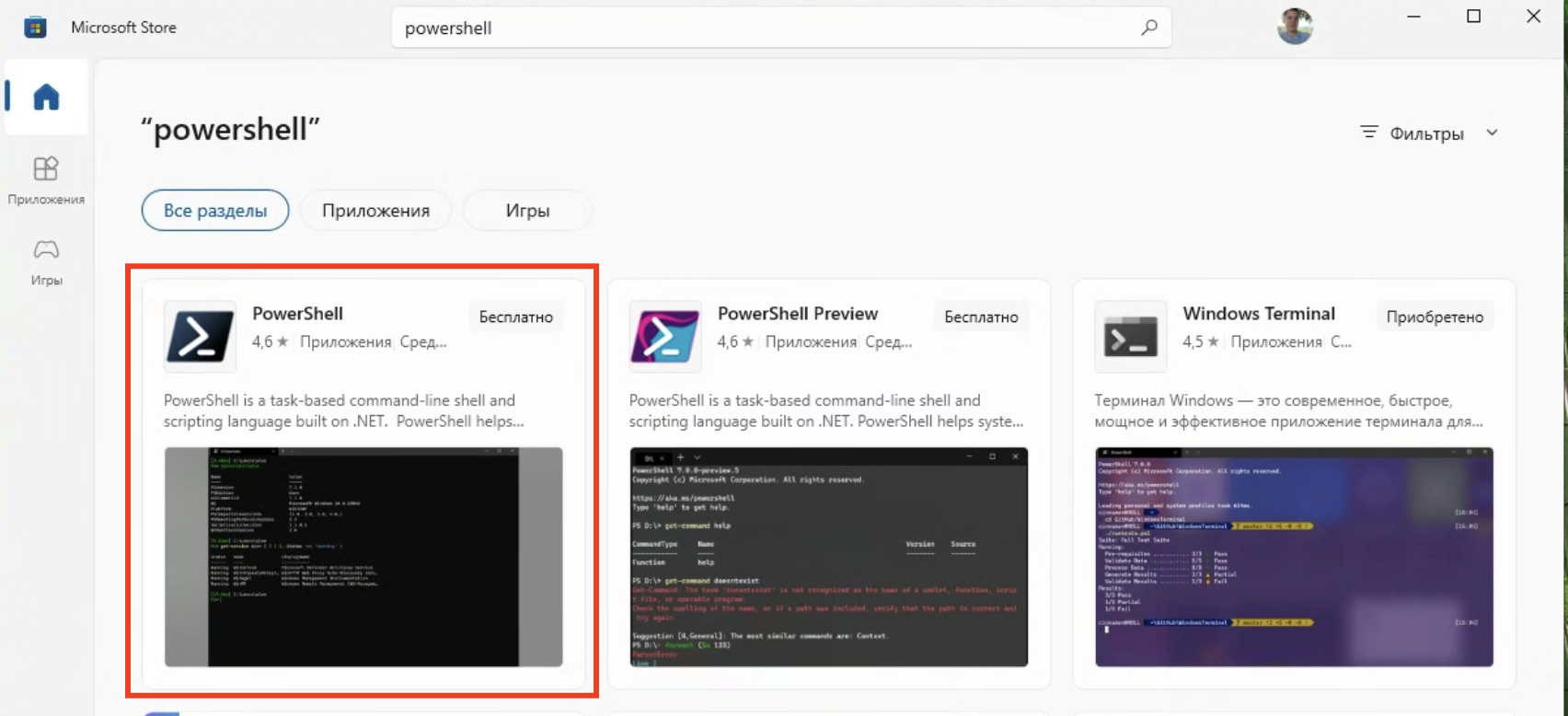This screenshot has height=716, width=1568.
Task: Click Приобретено label for Windows Terminal
Action: click(x=1434, y=317)
